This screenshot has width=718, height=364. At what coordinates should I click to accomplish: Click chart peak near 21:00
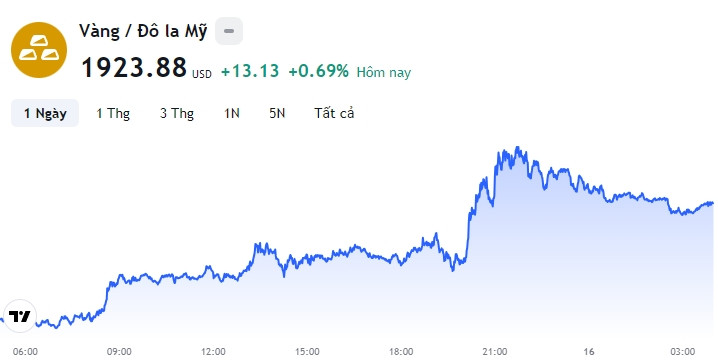(x=517, y=148)
